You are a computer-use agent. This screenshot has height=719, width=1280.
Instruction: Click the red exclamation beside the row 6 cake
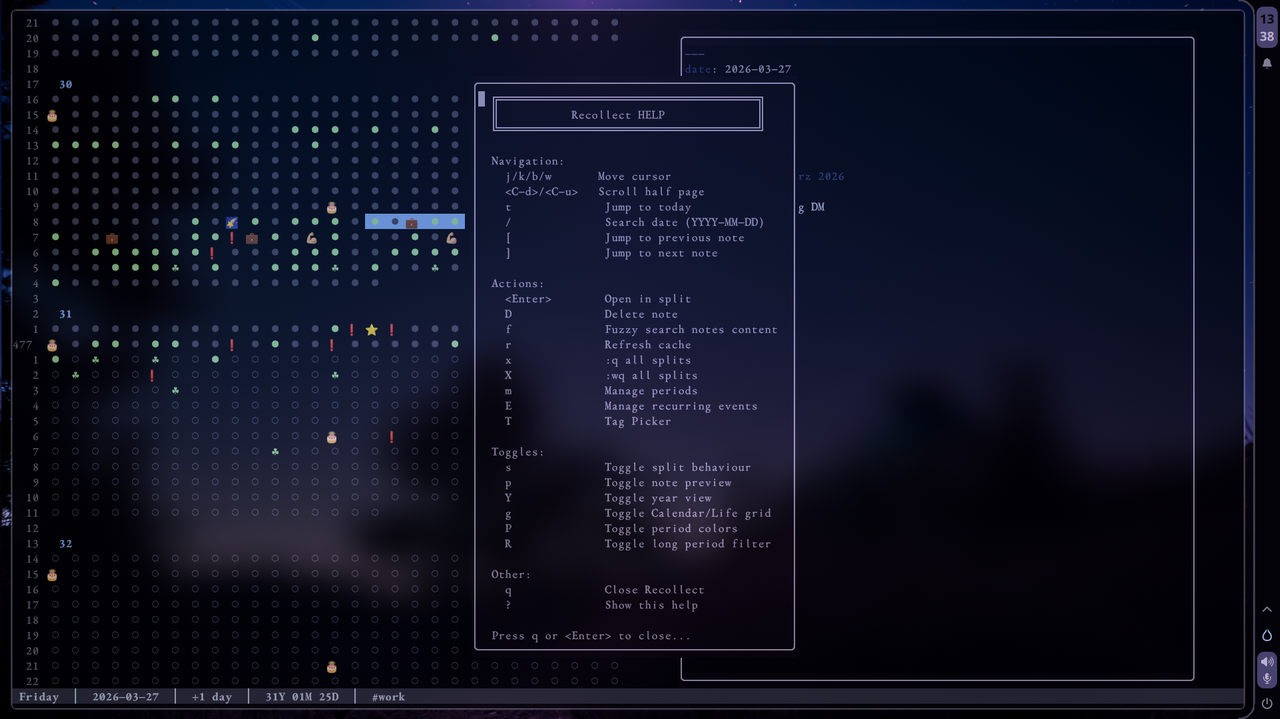(x=392, y=437)
